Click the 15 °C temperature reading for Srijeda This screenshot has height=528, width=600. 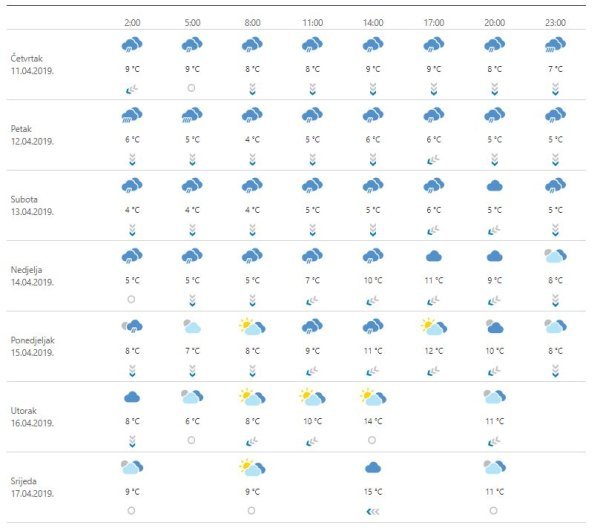click(x=373, y=491)
